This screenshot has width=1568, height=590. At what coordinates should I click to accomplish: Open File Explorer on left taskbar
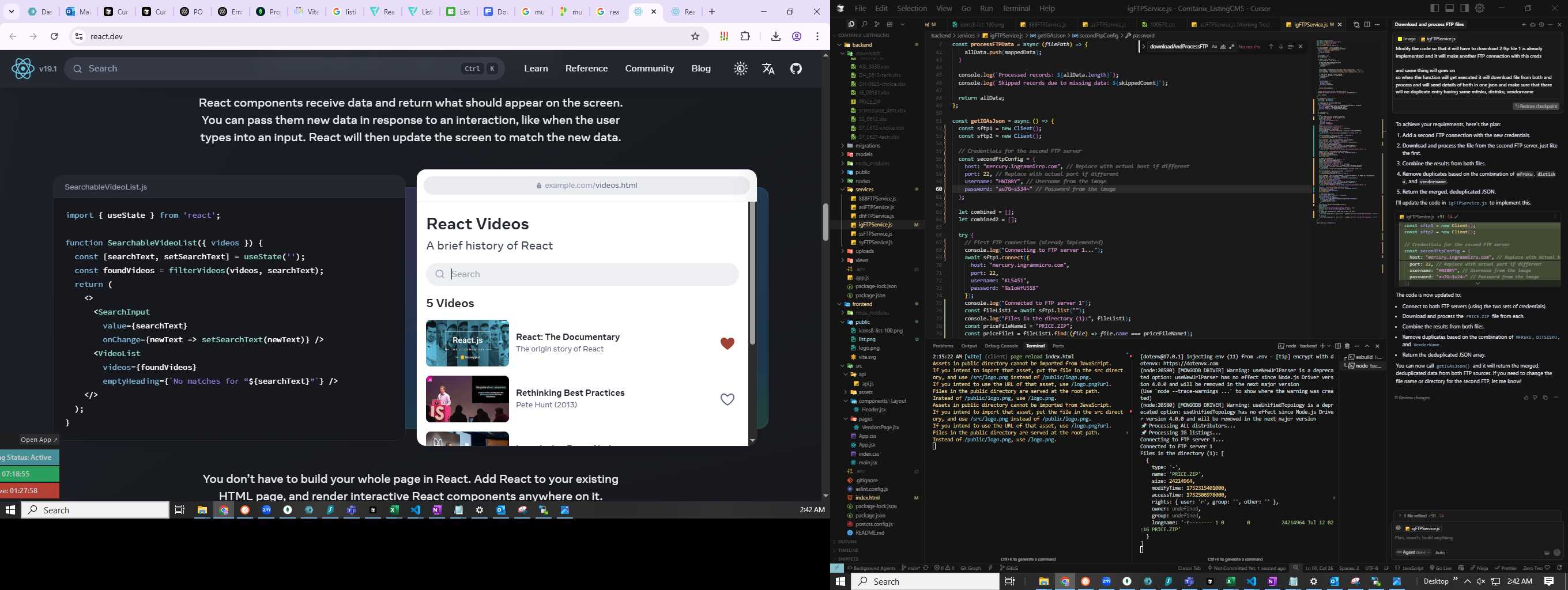pos(202,510)
